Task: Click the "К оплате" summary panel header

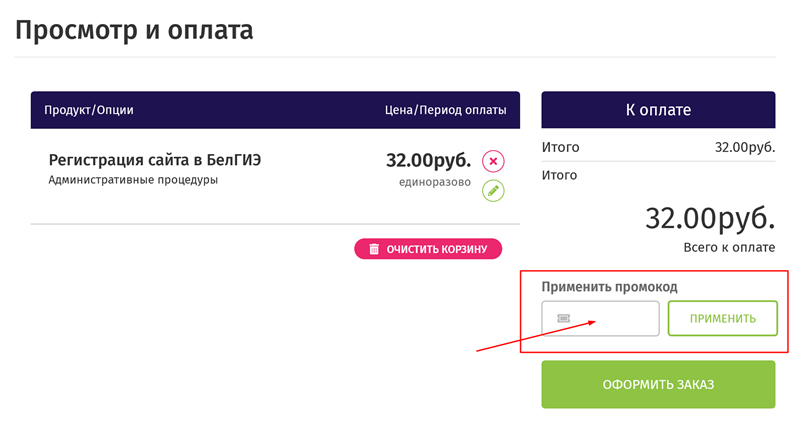Action: [x=658, y=110]
